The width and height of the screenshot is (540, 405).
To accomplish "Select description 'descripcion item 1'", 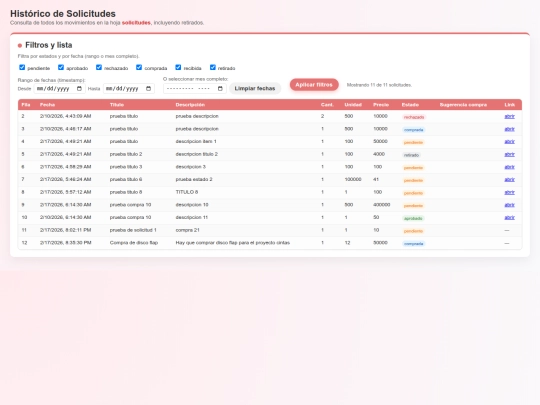I will (196, 141).
